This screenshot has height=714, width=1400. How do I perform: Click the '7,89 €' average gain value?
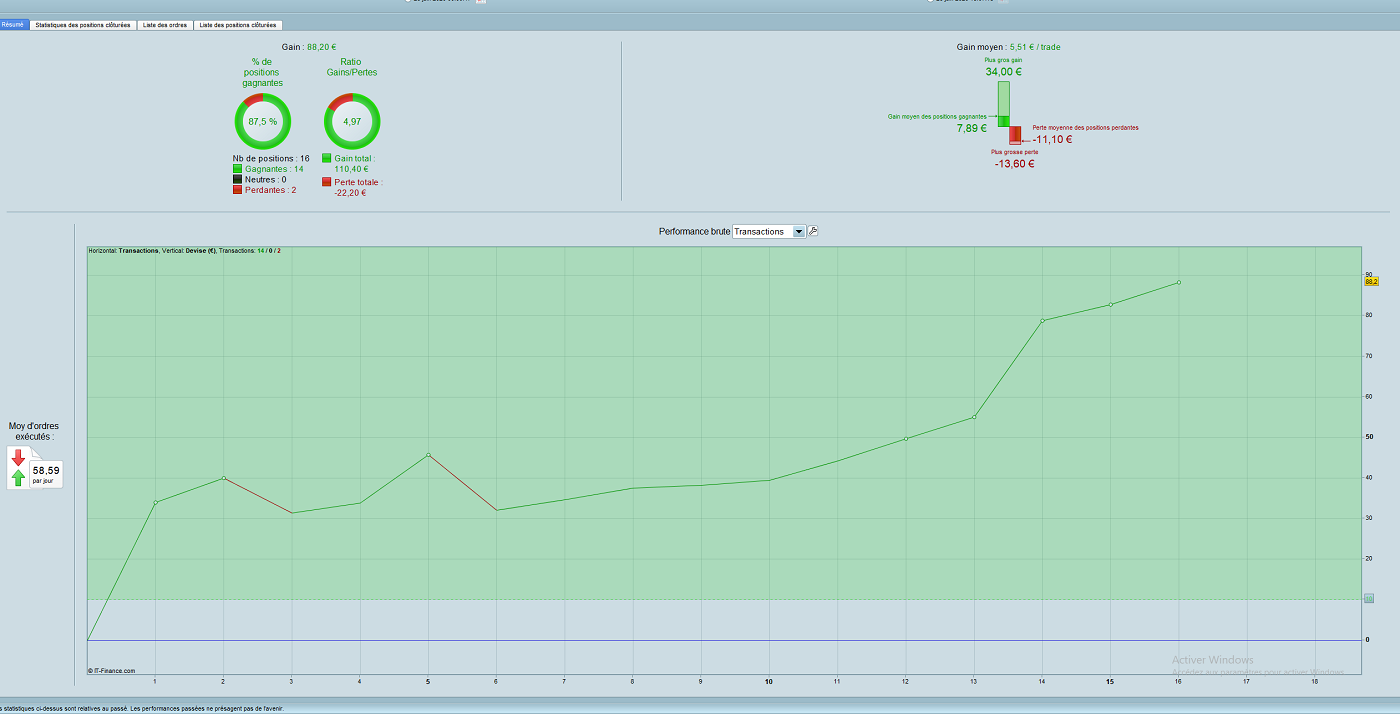[x=971, y=128]
